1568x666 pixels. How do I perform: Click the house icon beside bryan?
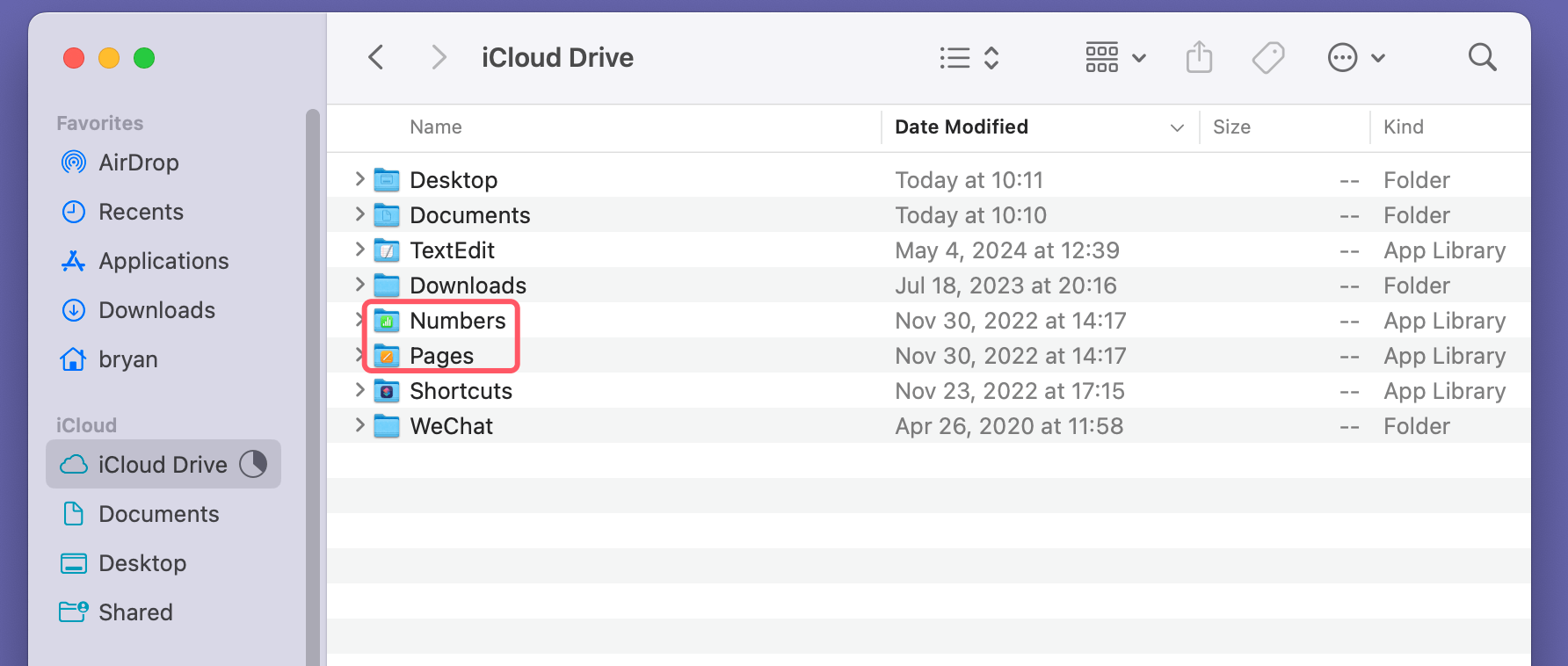click(74, 359)
